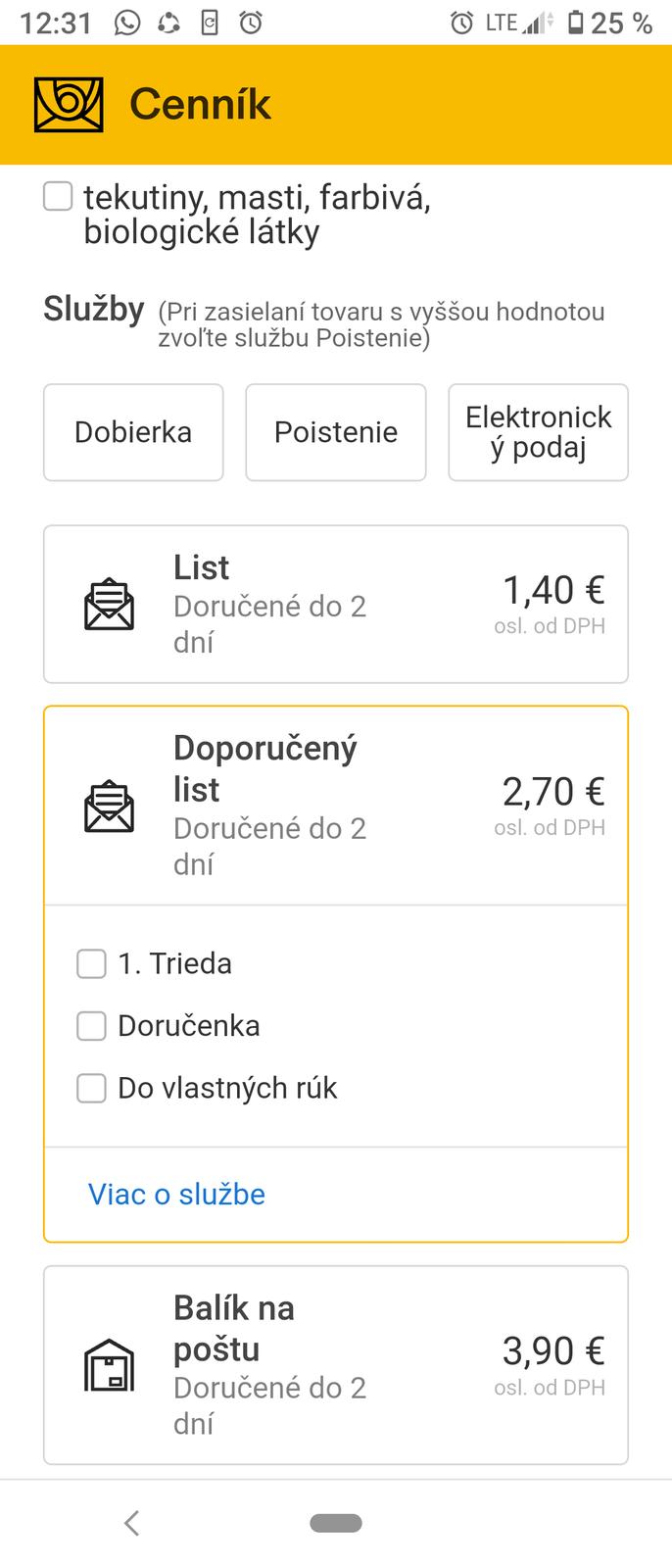Check the tekutiny, masti, farbivá checkbox
The image size is (672, 1568).
pyautogui.click(x=59, y=196)
